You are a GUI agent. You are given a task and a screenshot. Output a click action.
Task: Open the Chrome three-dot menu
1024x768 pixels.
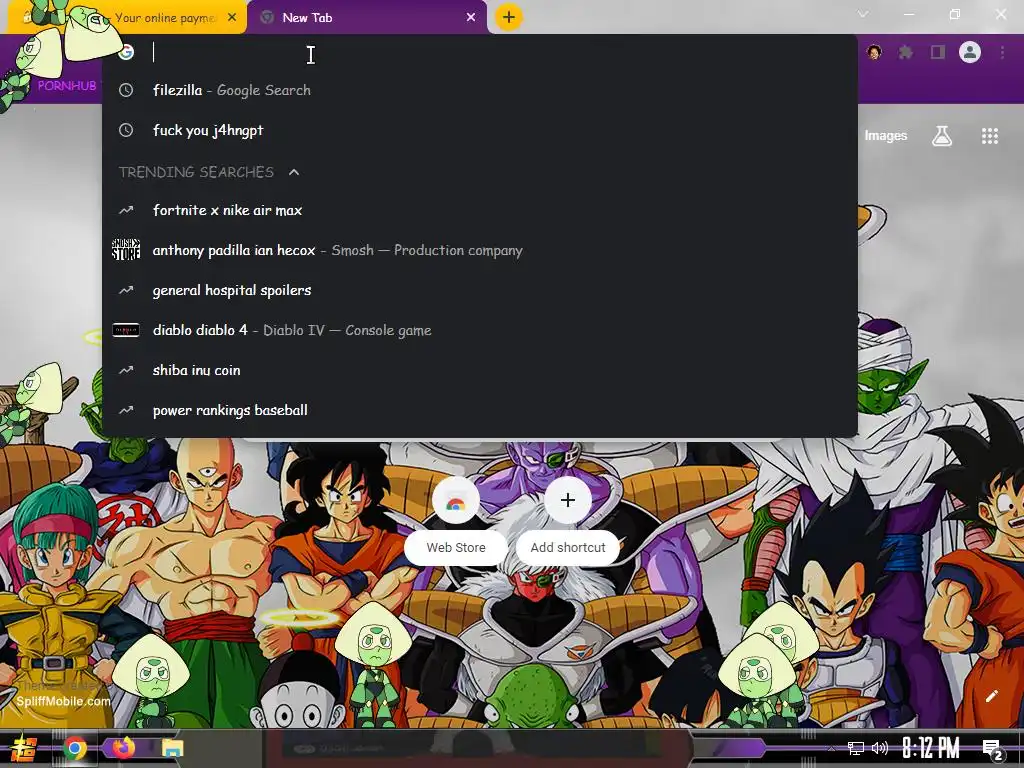1002,52
